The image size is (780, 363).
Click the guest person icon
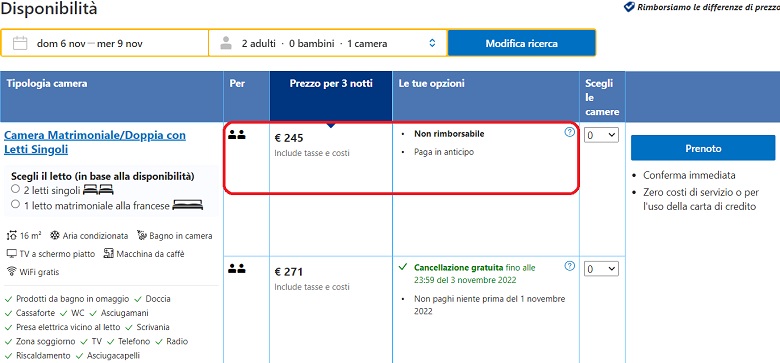[x=226, y=43]
